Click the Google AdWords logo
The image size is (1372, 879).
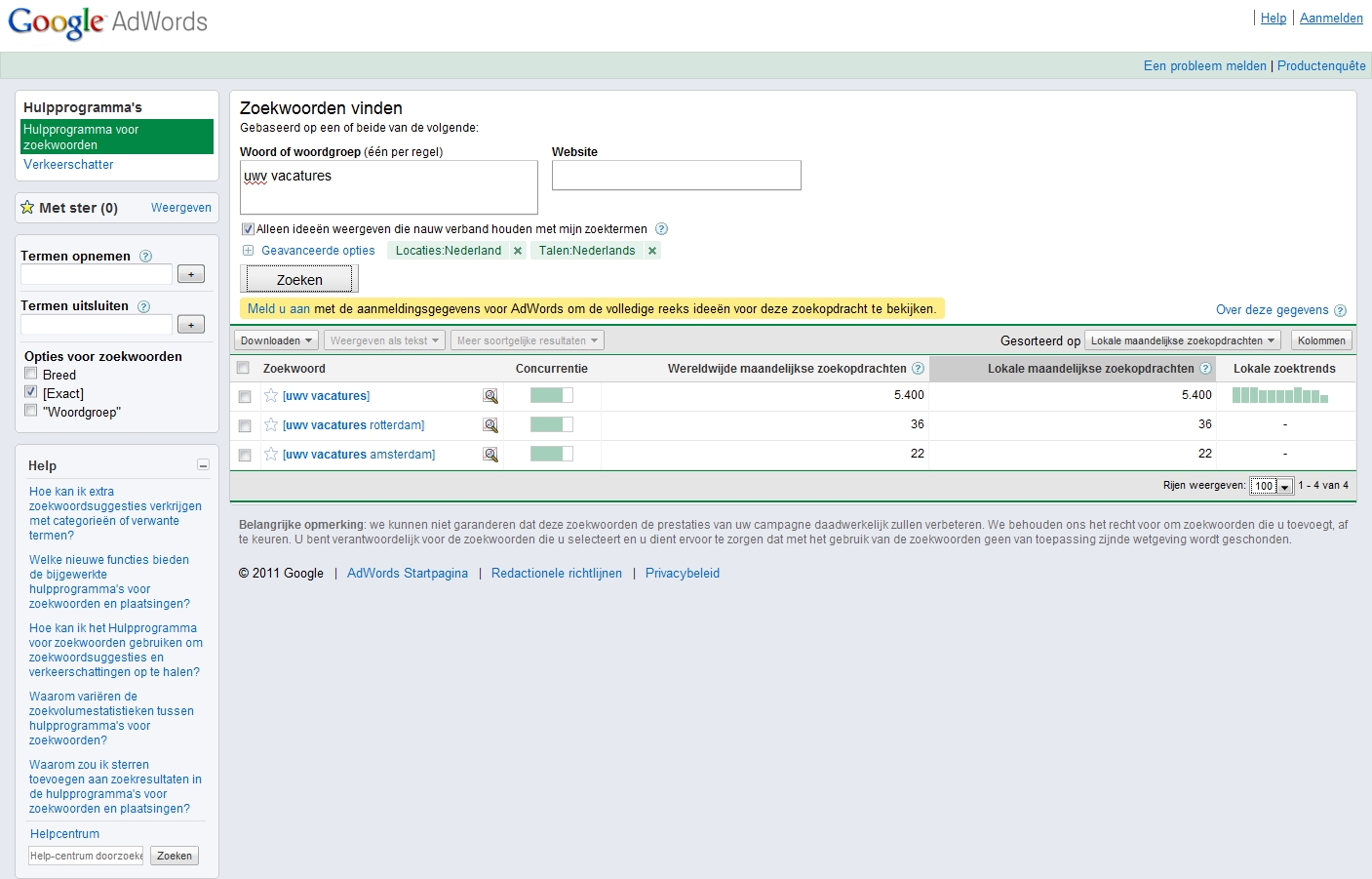click(x=107, y=22)
